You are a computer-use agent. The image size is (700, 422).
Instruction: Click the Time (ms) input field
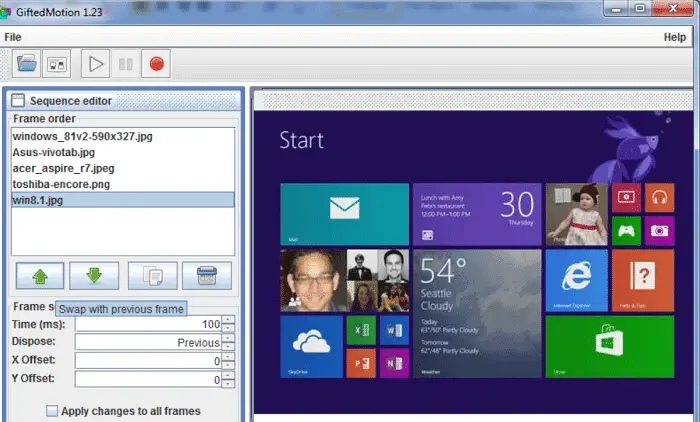point(148,324)
